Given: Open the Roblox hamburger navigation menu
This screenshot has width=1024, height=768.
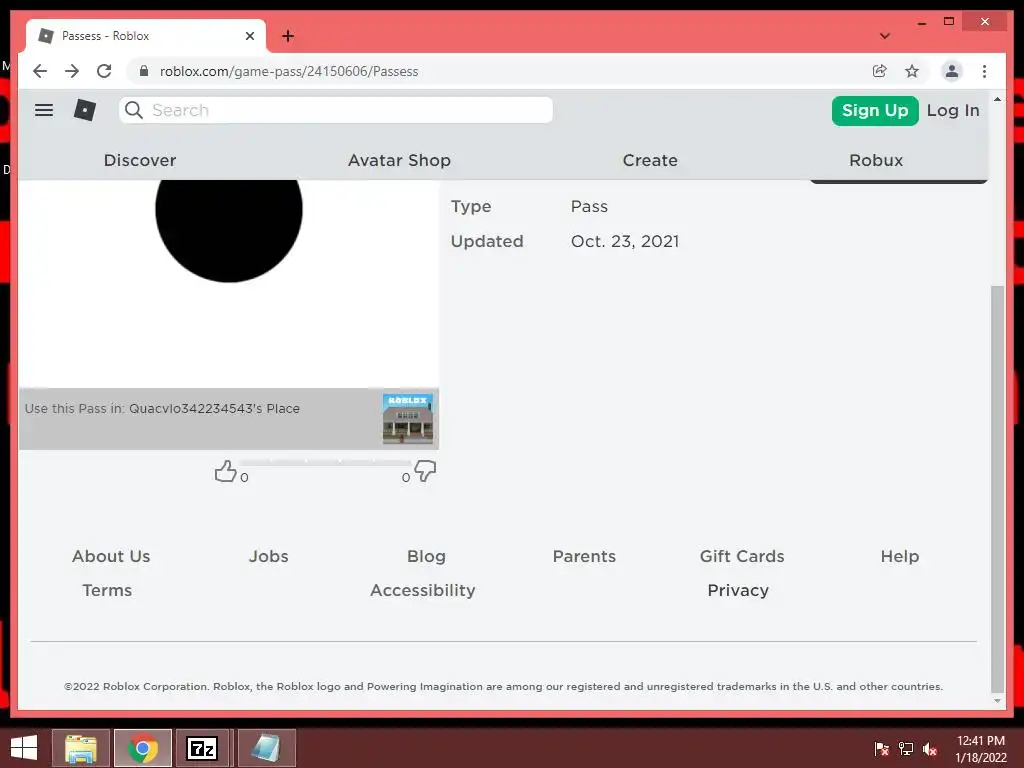Looking at the screenshot, I should [44, 110].
